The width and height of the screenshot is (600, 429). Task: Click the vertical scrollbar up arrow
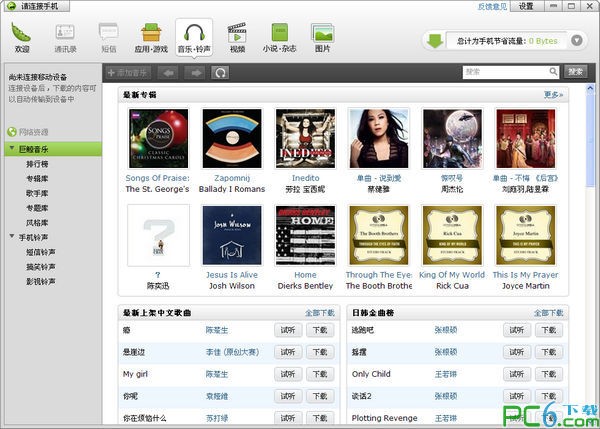tap(590, 89)
